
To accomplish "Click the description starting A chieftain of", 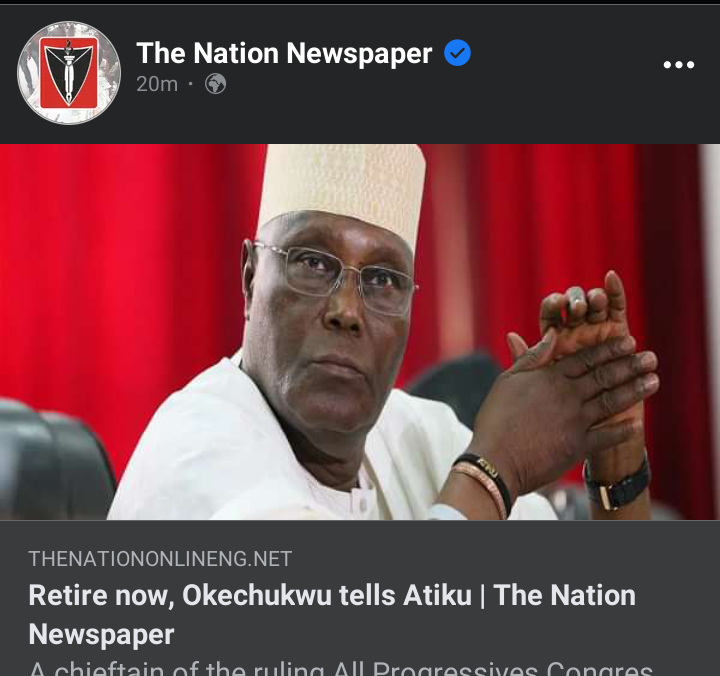I will [341, 668].
